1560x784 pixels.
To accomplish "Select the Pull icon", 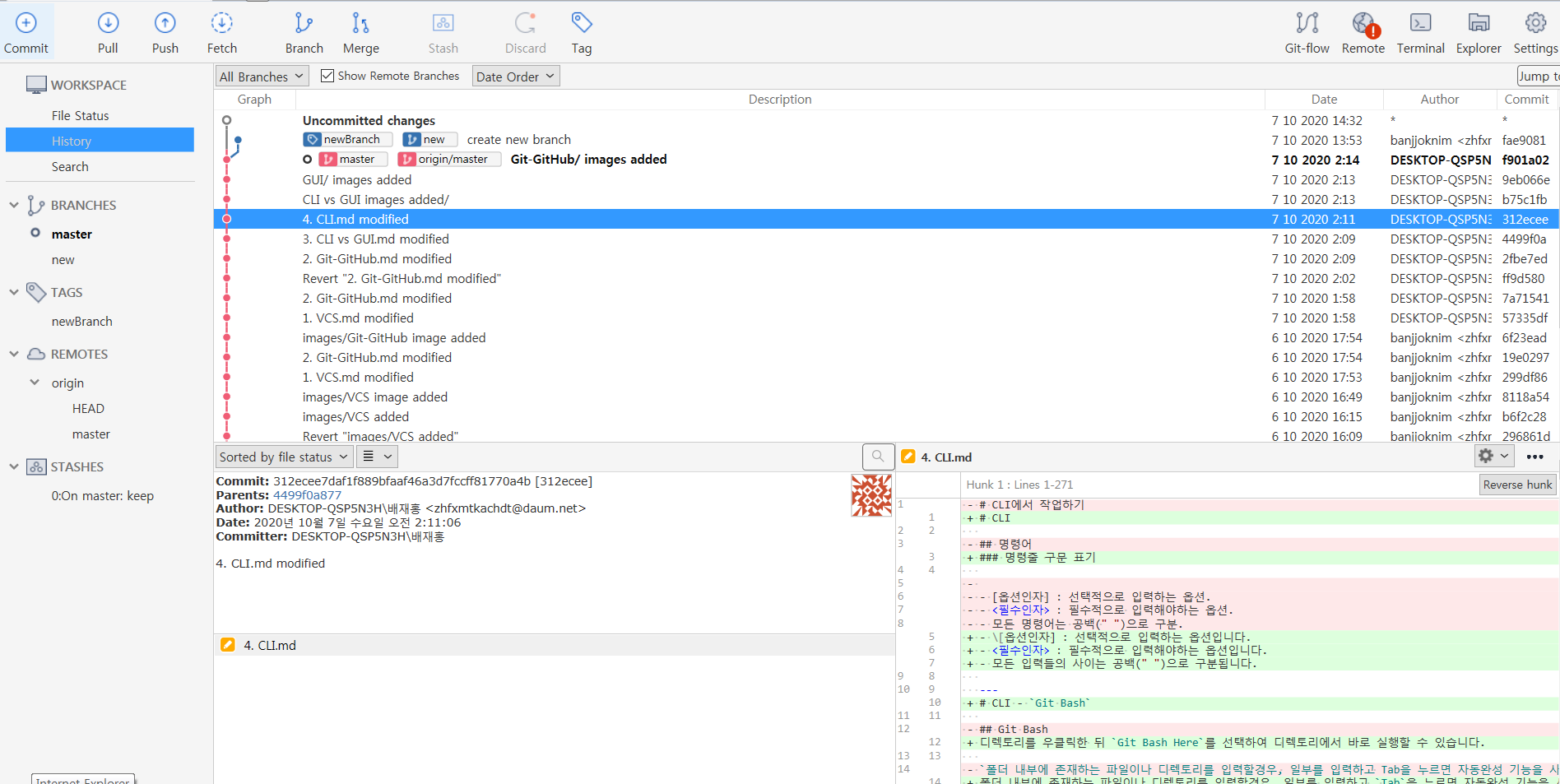I will click(x=108, y=31).
